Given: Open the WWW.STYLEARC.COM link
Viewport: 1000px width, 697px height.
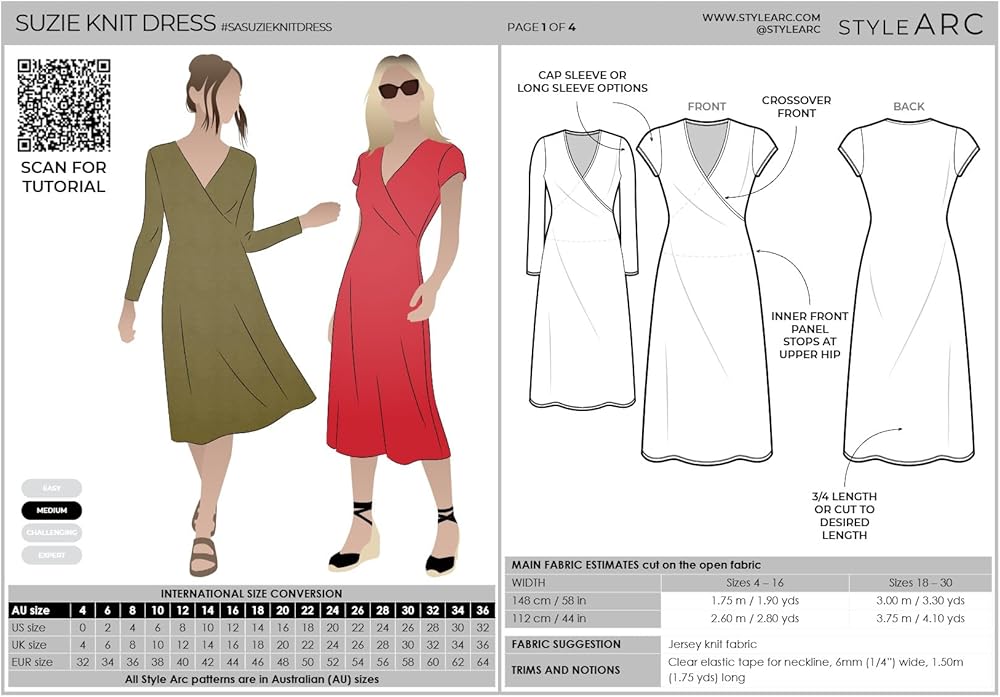Looking at the screenshot, I should [761, 17].
